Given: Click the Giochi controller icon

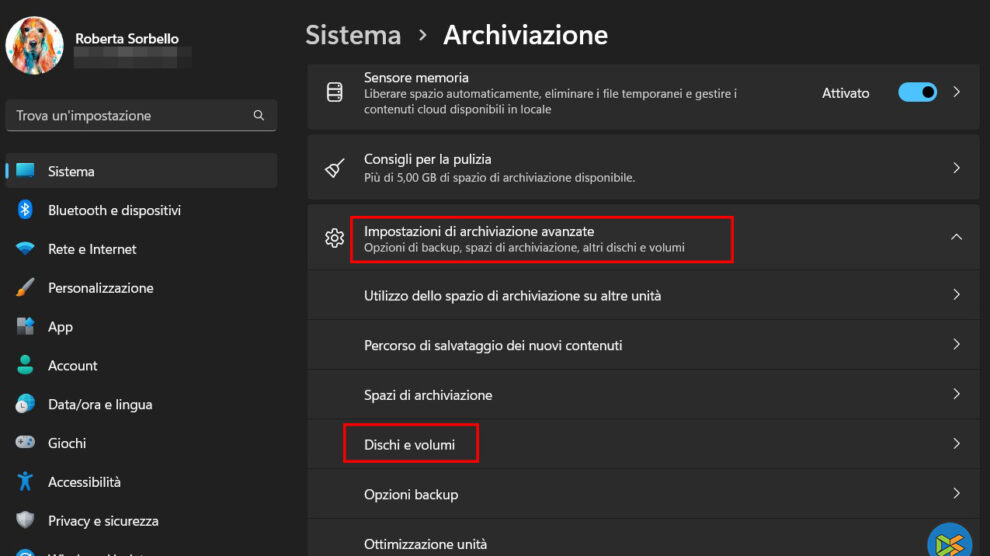Looking at the screenshot, I should tap(26, 443).
